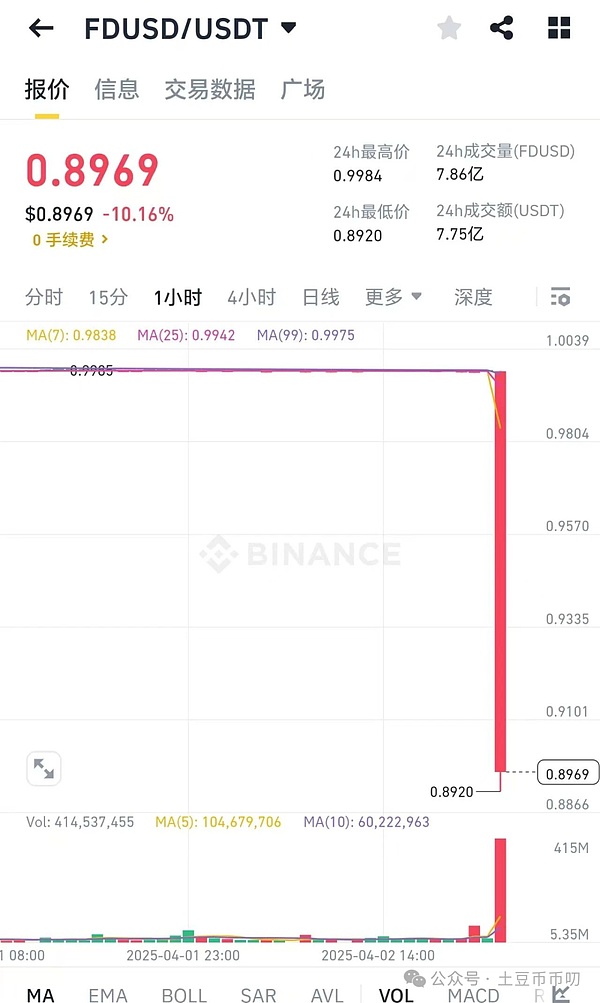Open chart settings icon
This screenshot has height=1003, width=600.
(x=560, y=297)
